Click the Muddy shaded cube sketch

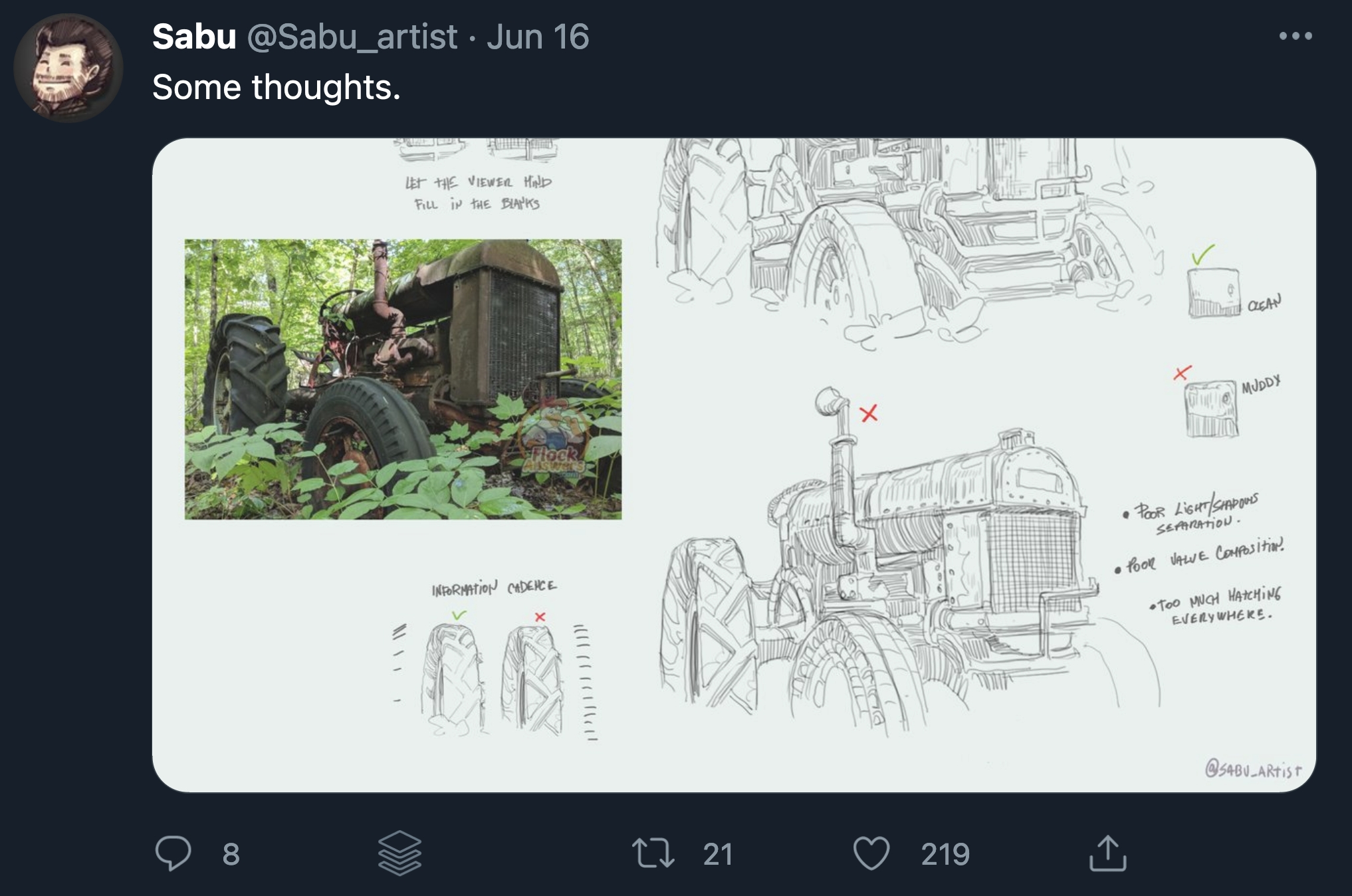click(1212, 408)
